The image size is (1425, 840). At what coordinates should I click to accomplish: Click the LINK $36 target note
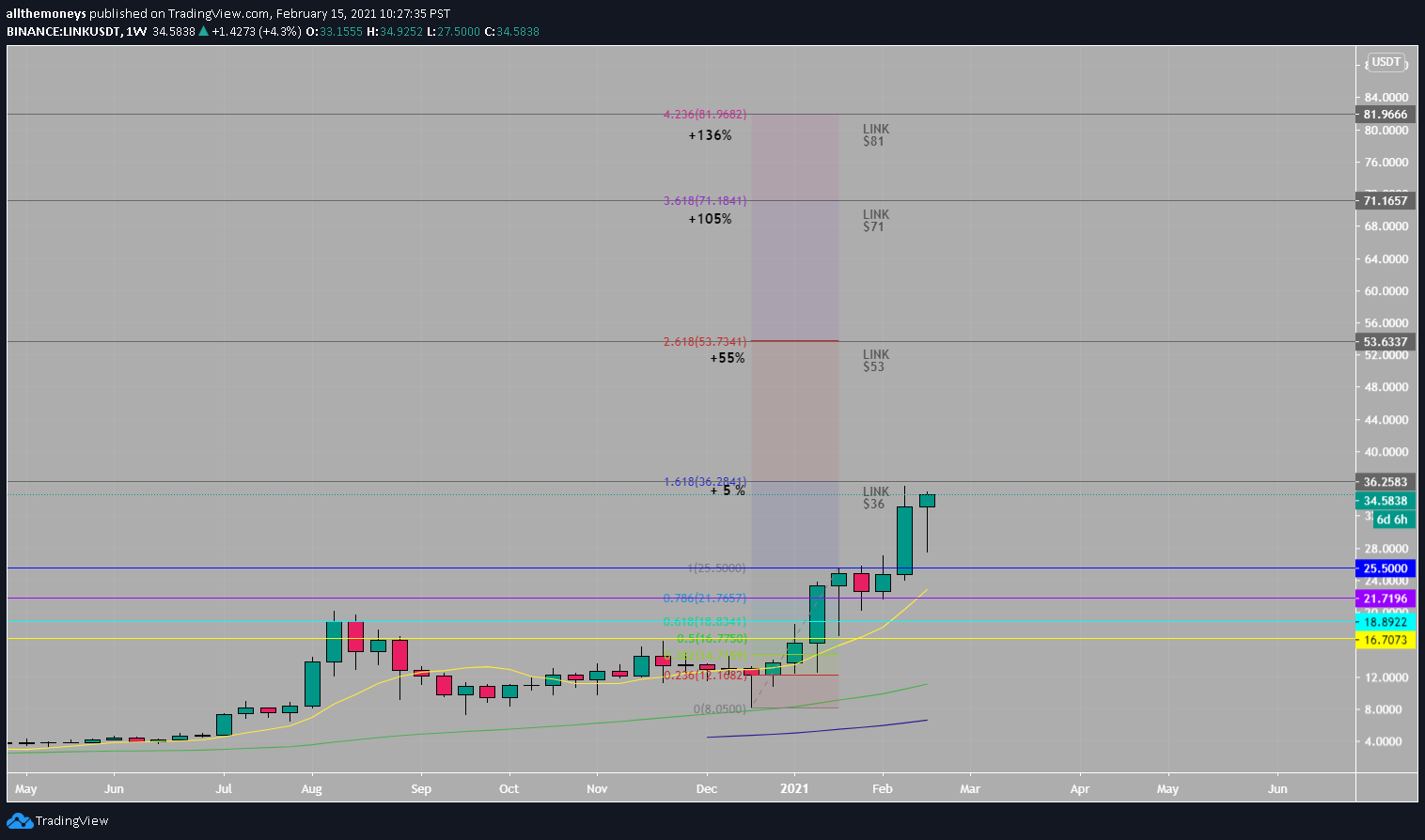point(876,498)
